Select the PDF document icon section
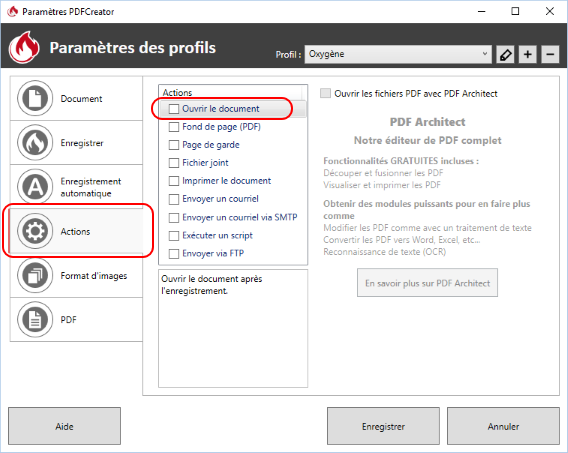This screenshot has height=453, width=568. pos(35,319)
